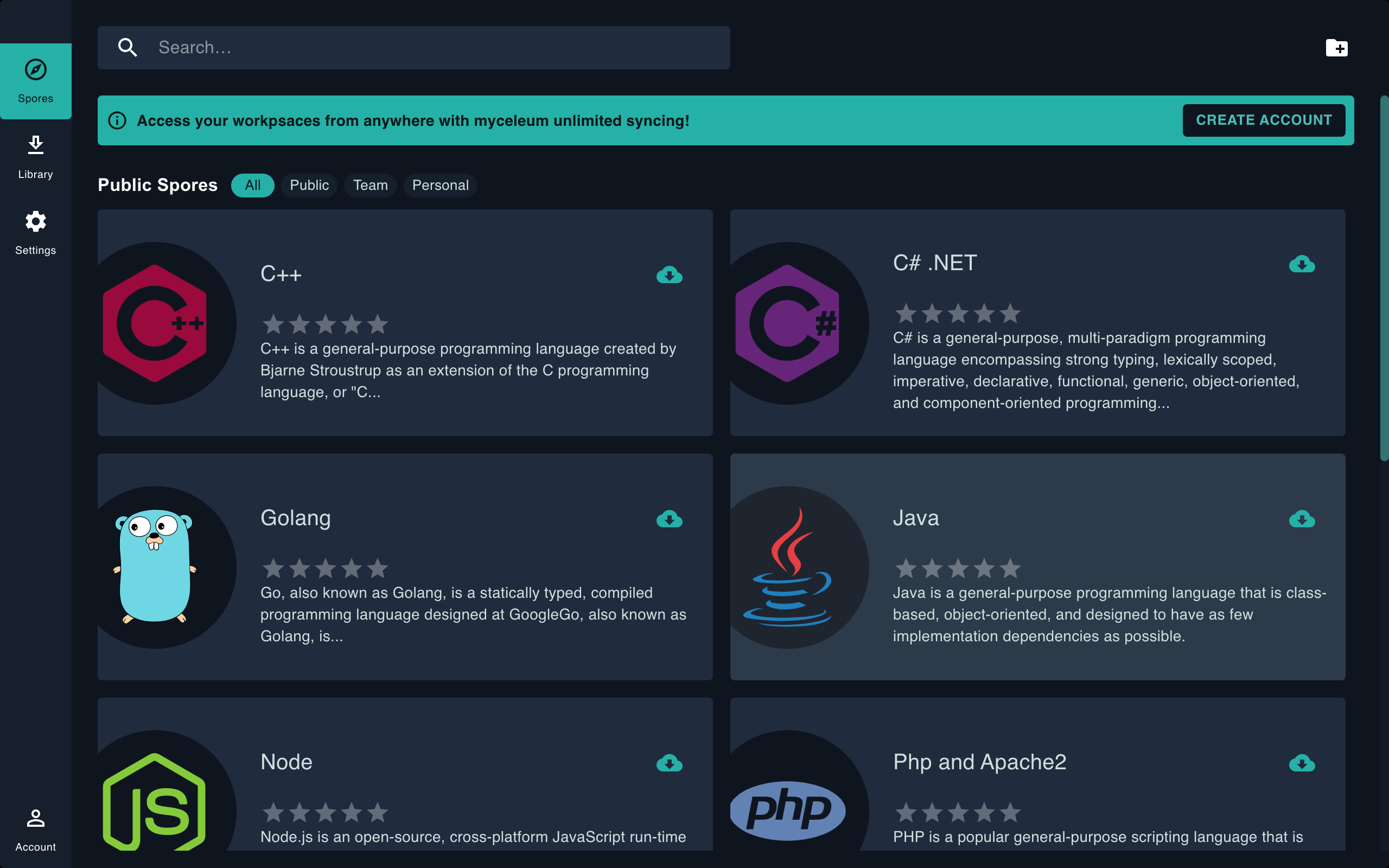Rate Golang with the fifth star
Screen dimensions: 1389x868
[378, 569]
